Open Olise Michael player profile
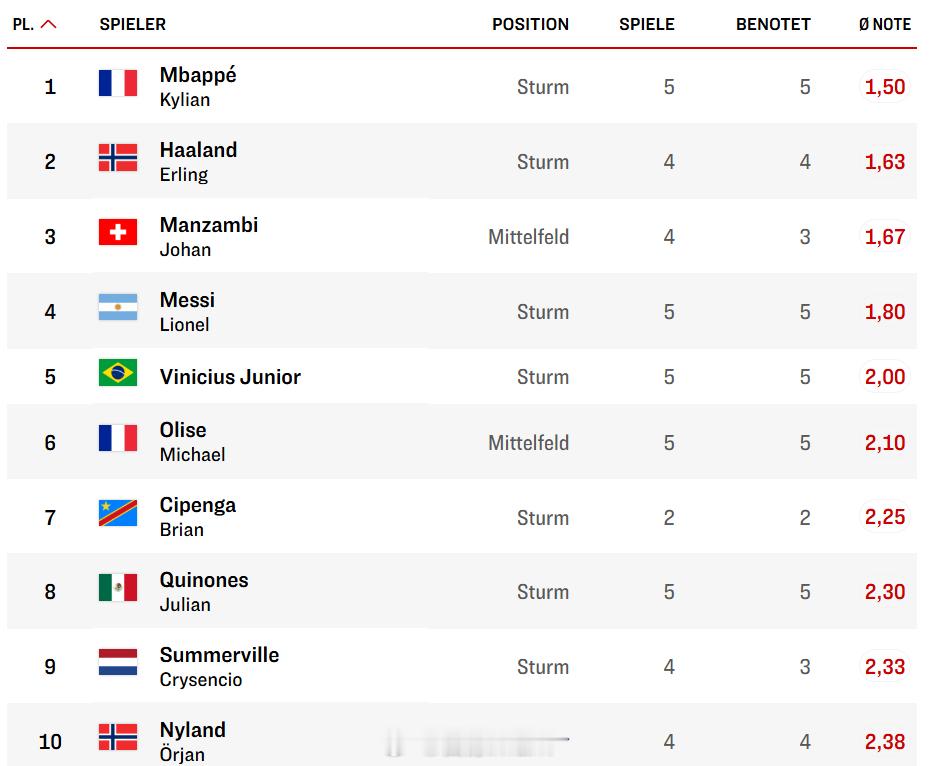The width and height of the screenshot is (937, 766). click(192, 442)
